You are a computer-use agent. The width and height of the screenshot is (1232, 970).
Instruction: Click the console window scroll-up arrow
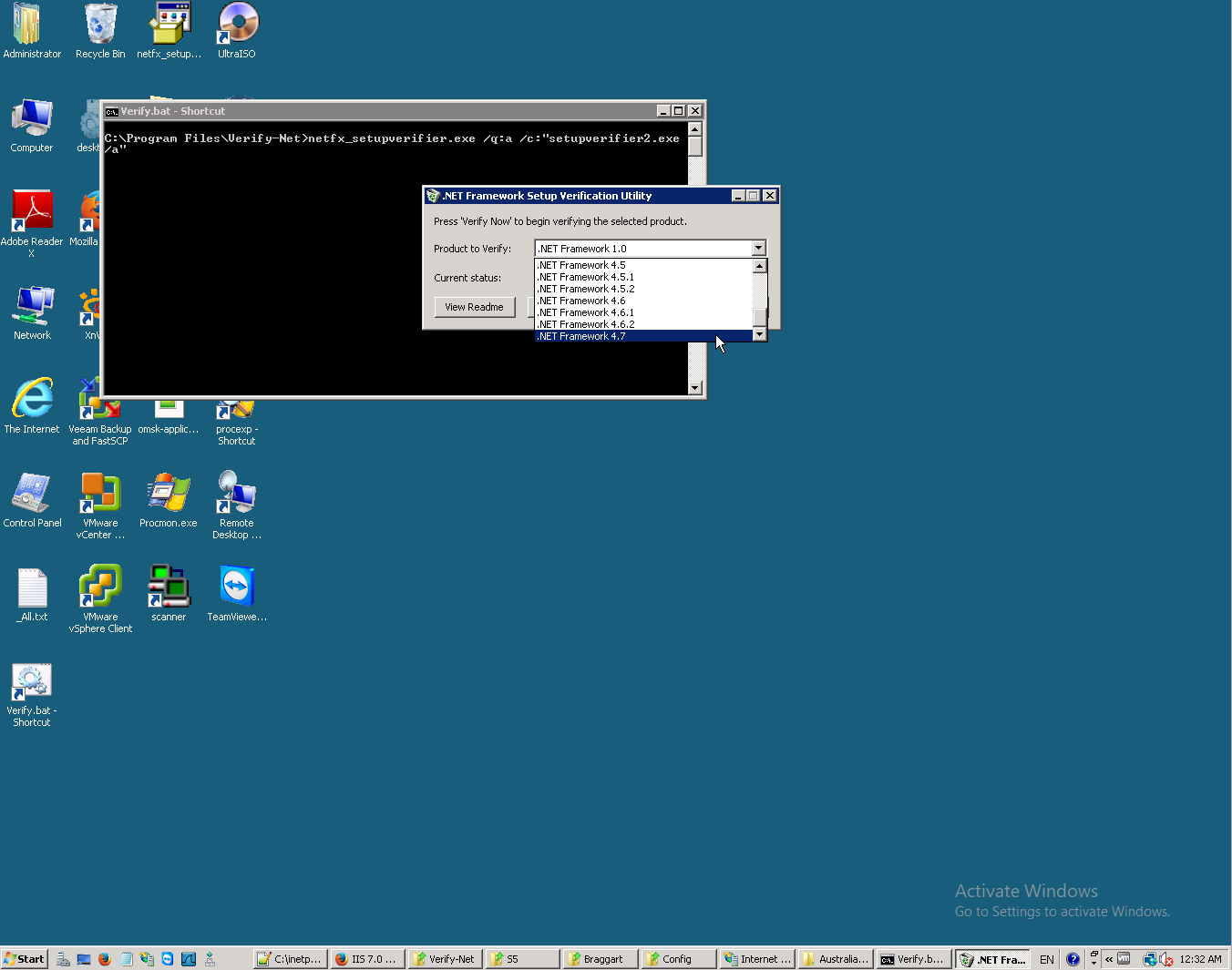(x=695, y=129)
